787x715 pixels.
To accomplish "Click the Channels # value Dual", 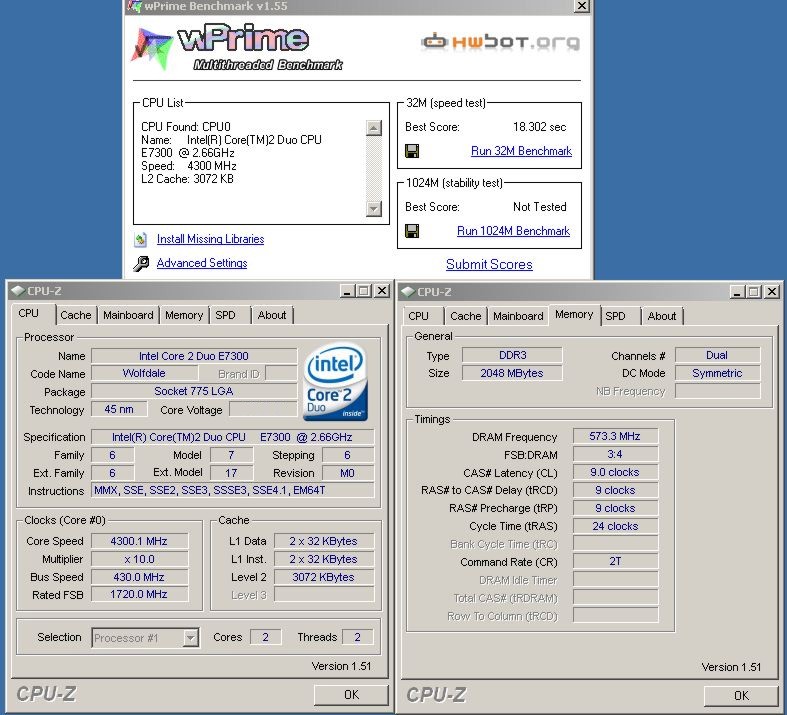I will pyautogui.click(x=717, y=355).
